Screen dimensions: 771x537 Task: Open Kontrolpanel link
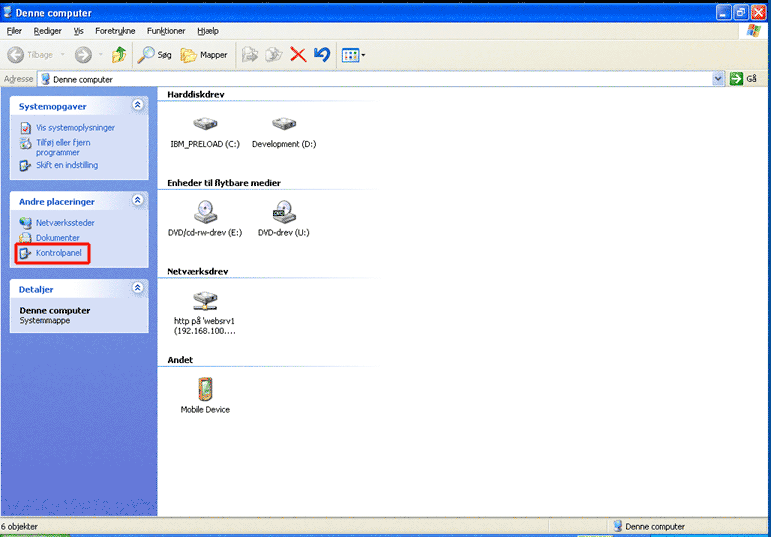click(x=59, y=253)
